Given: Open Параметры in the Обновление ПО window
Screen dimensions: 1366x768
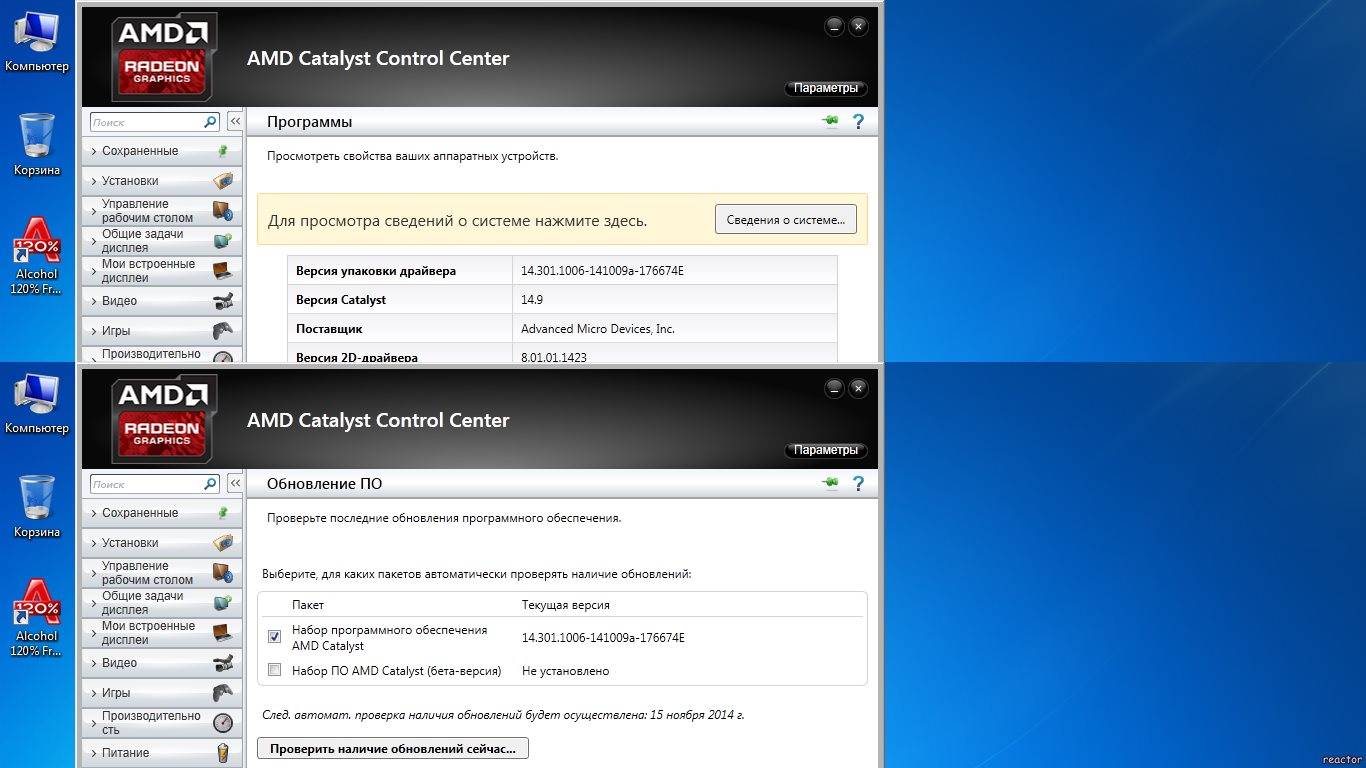Looking at the screenshot, I should point(826,450).
